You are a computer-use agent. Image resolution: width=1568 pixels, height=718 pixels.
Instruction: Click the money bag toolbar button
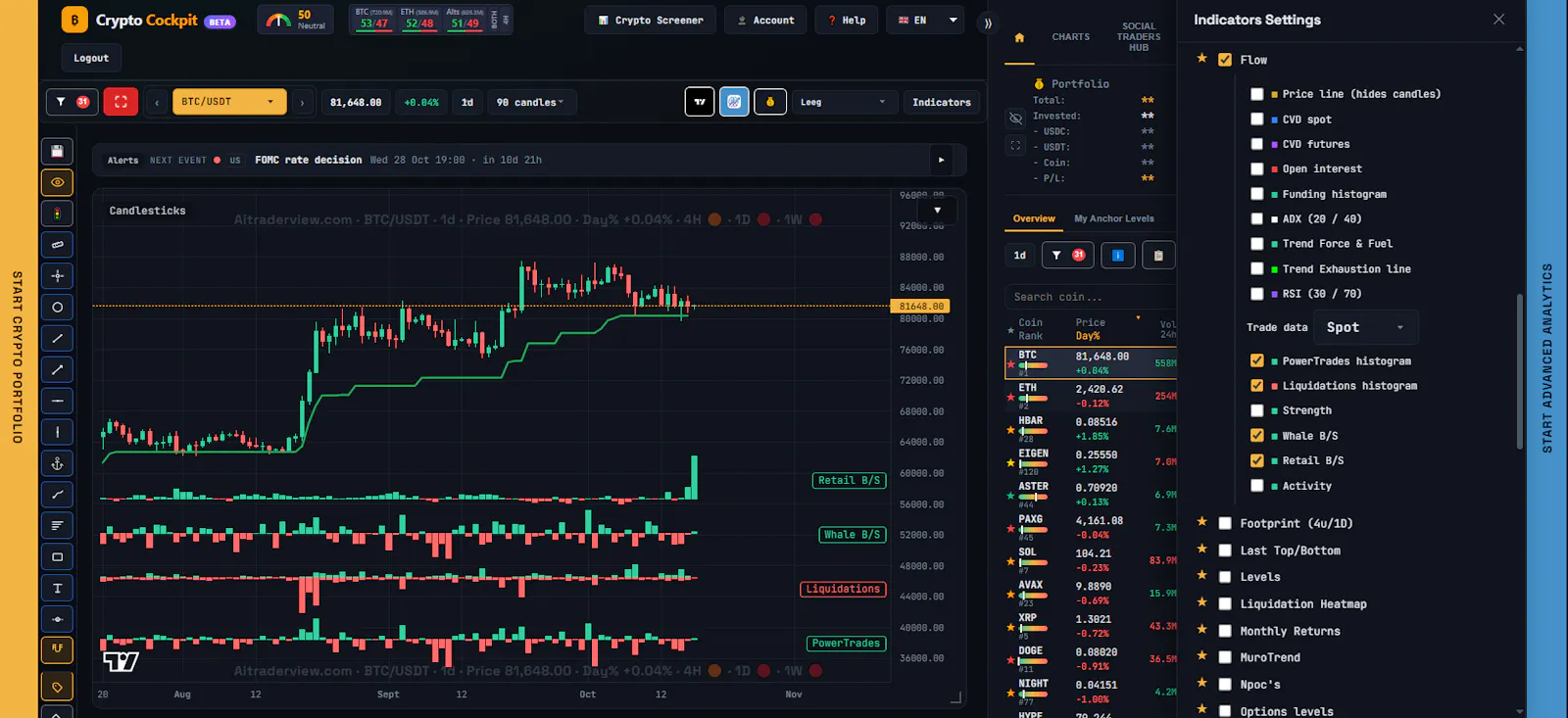tap(770, 102)
